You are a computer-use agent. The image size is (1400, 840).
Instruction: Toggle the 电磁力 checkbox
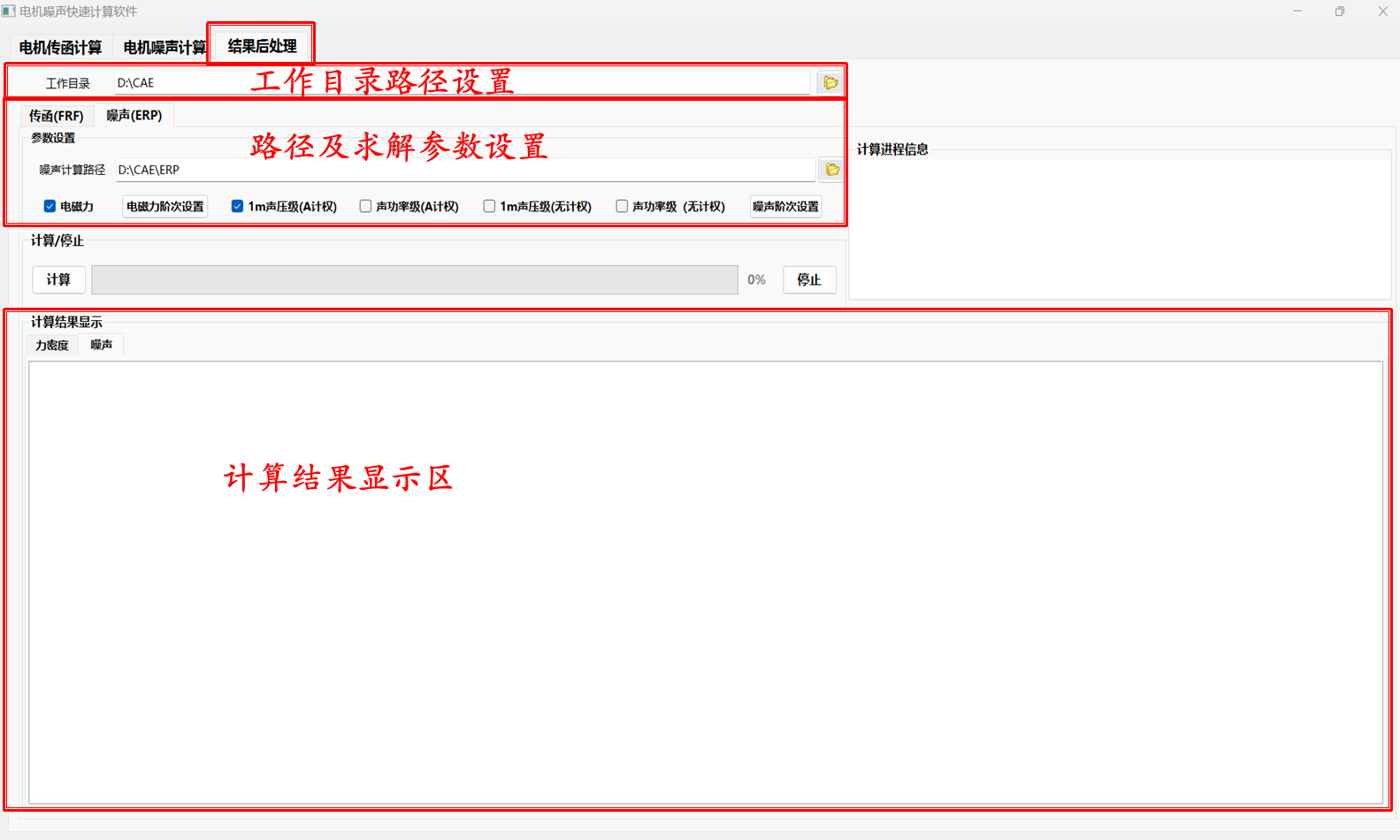[x=50, y=206]
